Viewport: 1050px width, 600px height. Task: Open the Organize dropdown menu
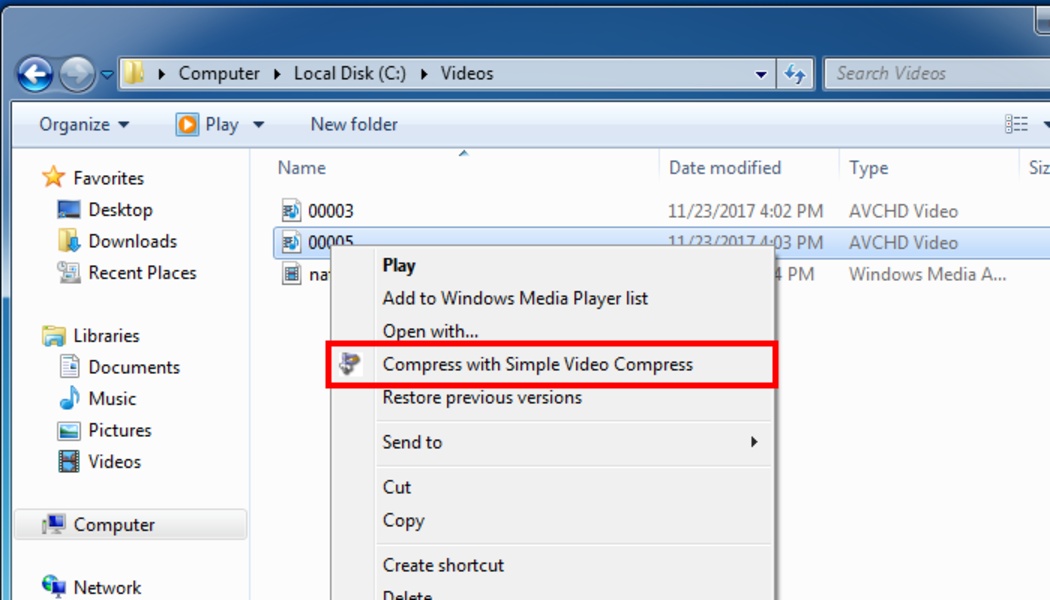(x=84, y=124)
